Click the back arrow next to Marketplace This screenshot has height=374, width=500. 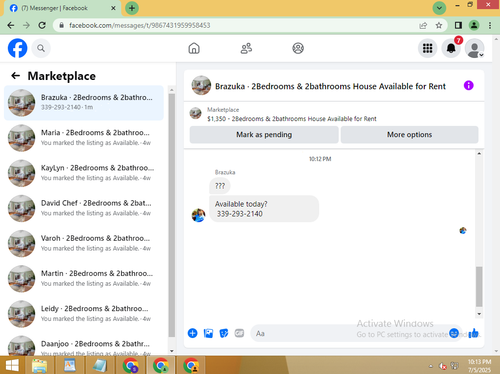click(x=15, y=76)
